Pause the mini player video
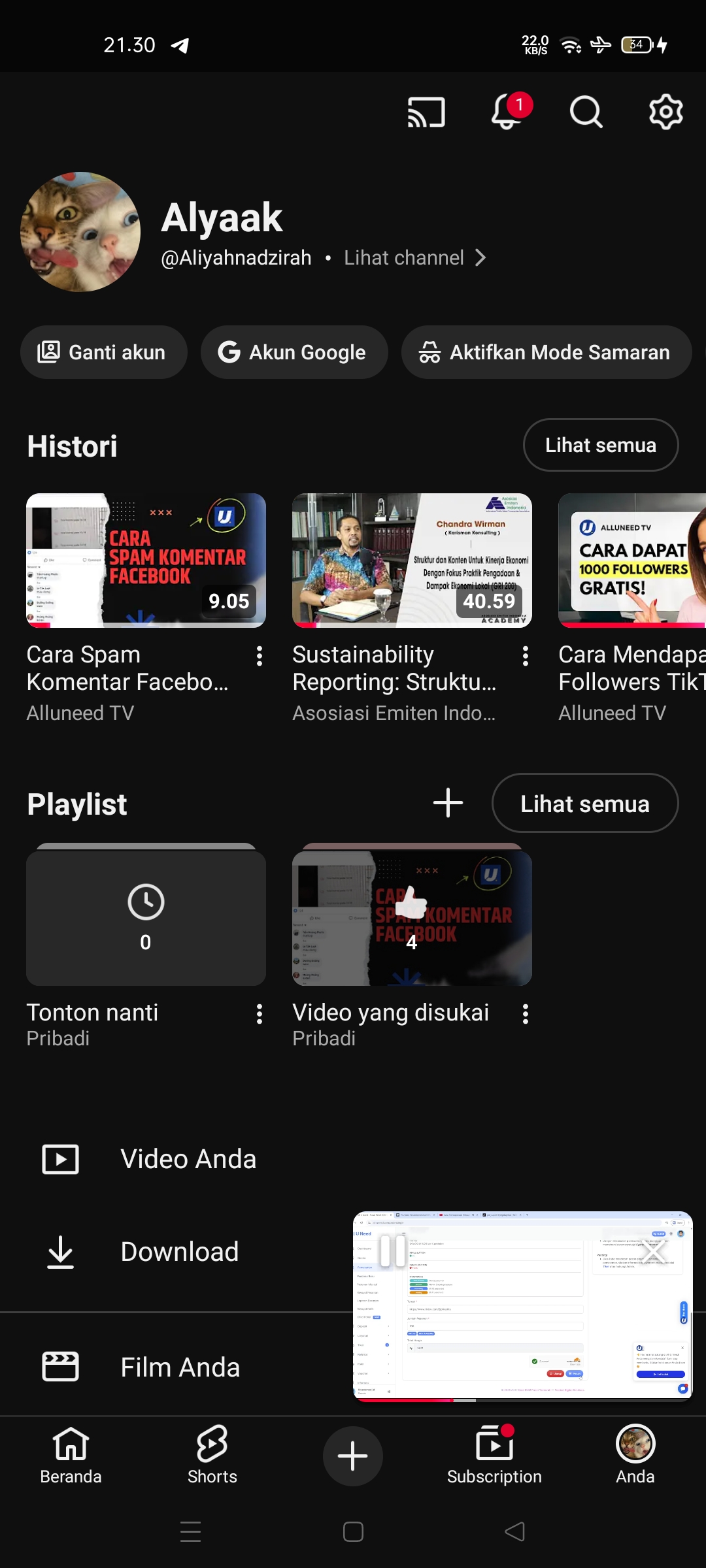Image resolution: width=706 pixels, height=1568 pixels. tap(393, 1251)
